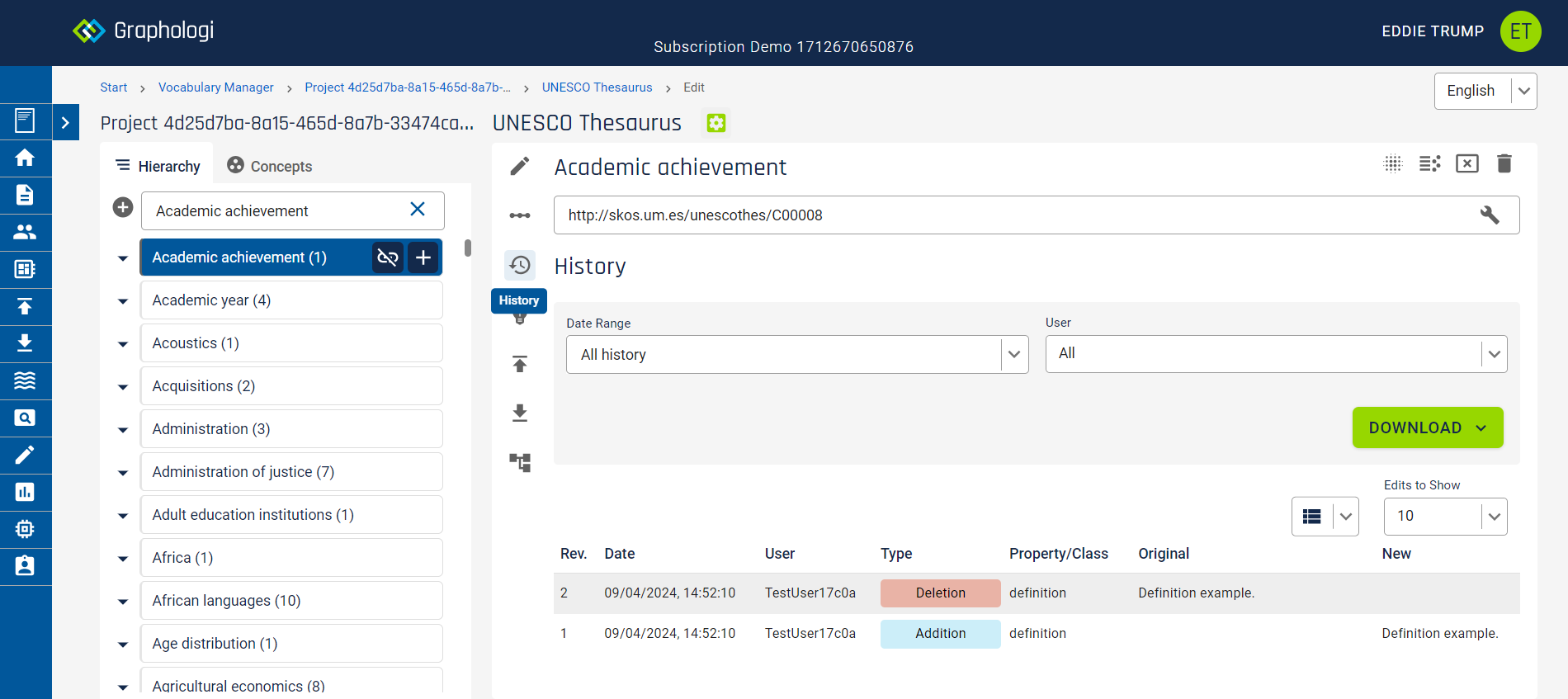Open the table view mode dropdown
The width and height of the screenshot is (1568, 699).
tap(1325, 517)
